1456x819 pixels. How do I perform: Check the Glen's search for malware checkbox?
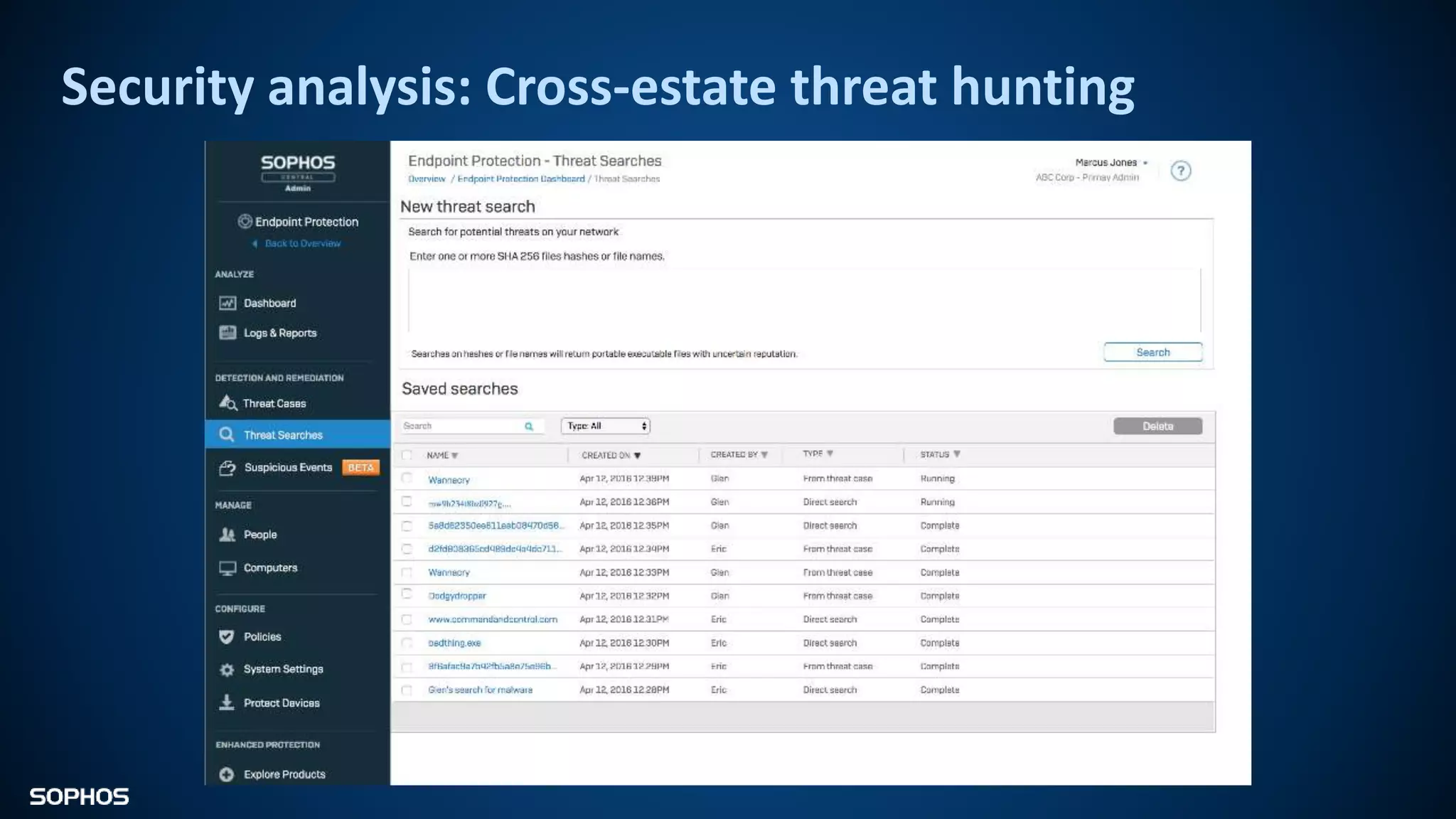pos(407,690)
